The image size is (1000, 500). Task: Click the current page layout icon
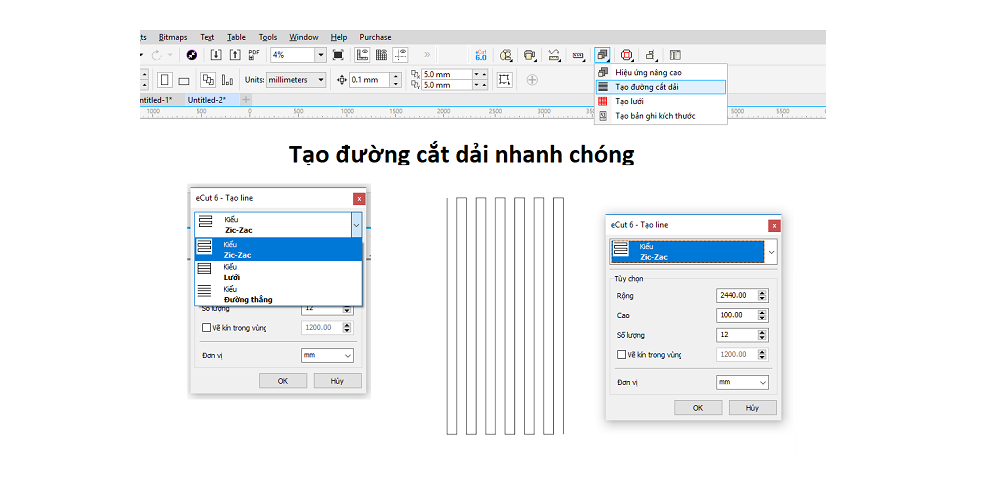(x=227, y=80)
